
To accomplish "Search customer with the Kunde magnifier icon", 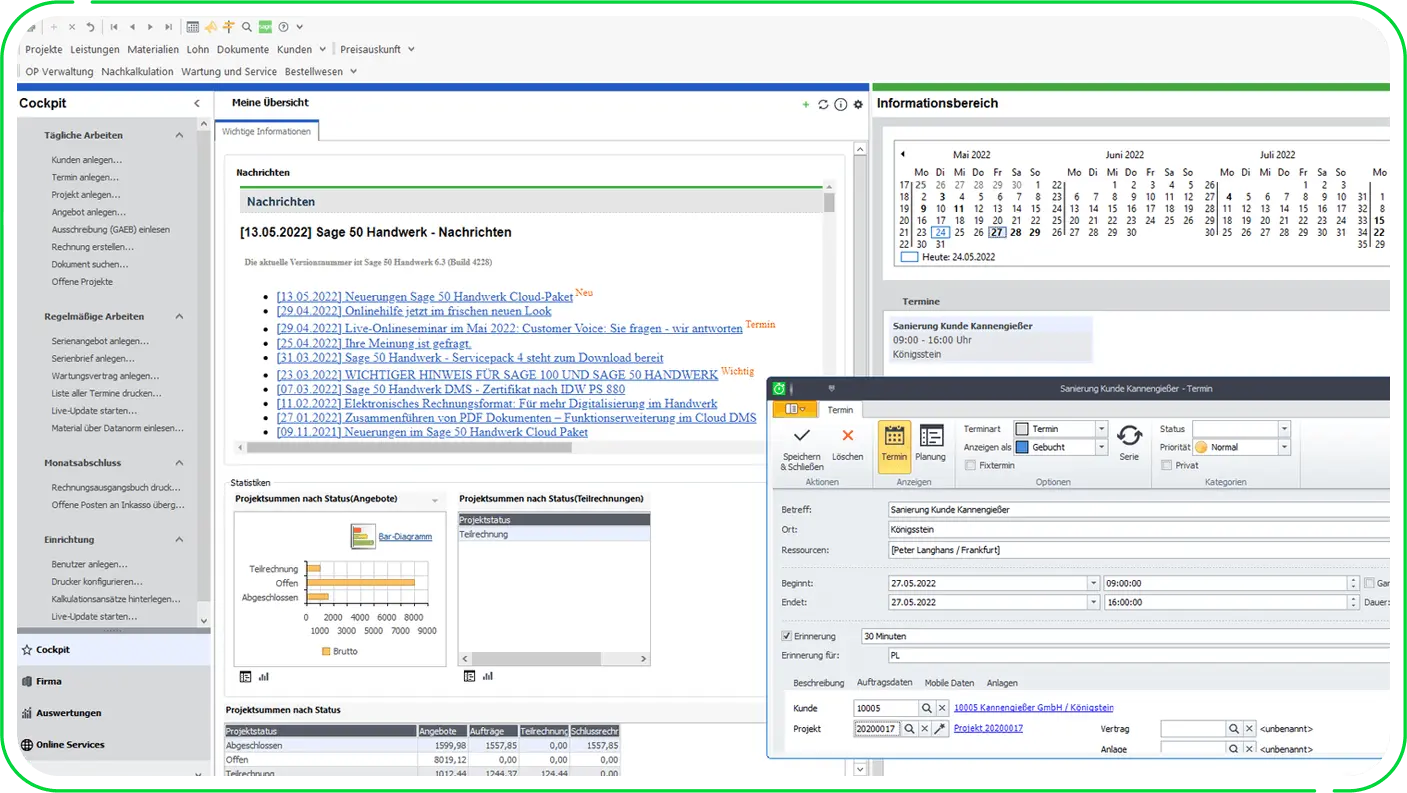I will point(926,708).
